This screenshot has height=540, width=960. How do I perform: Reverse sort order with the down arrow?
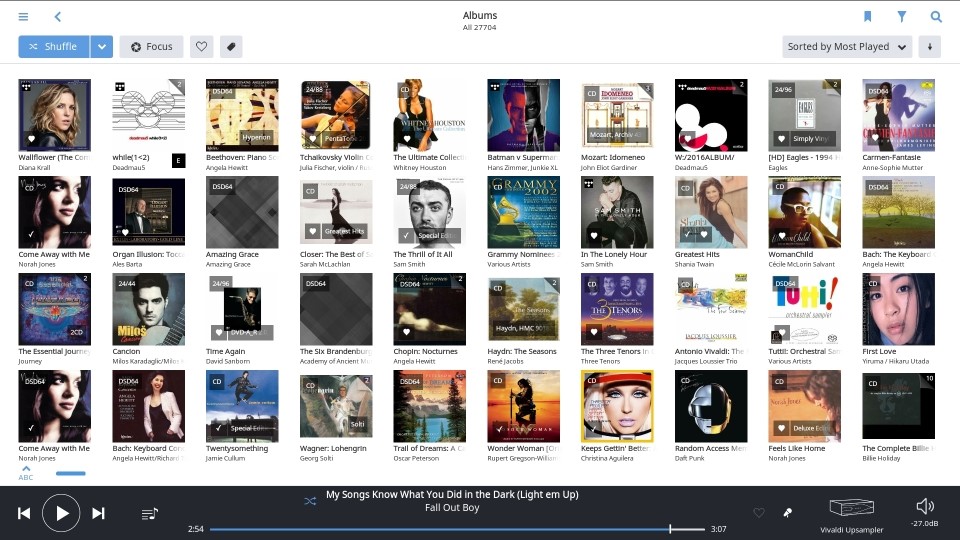(x=929, y=47)
